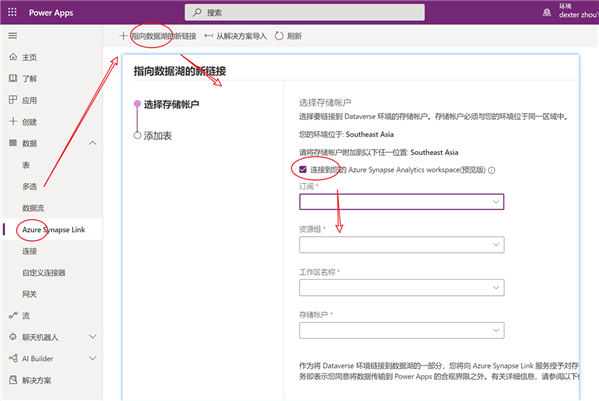The image size is (599, 401).
Task: Open 了解 in sidebar
Action: 29,79
